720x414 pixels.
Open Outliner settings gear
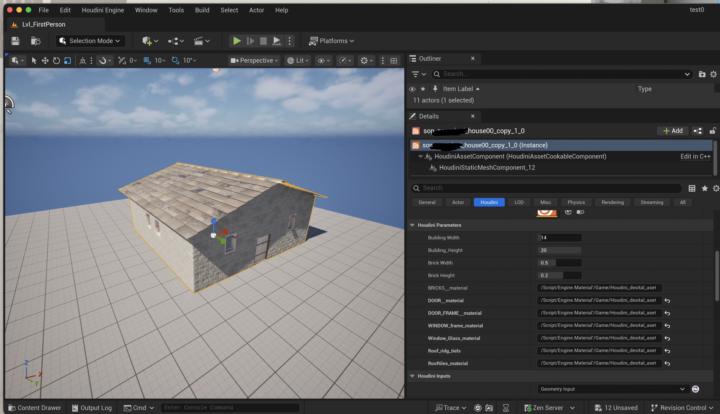point(714,74)
